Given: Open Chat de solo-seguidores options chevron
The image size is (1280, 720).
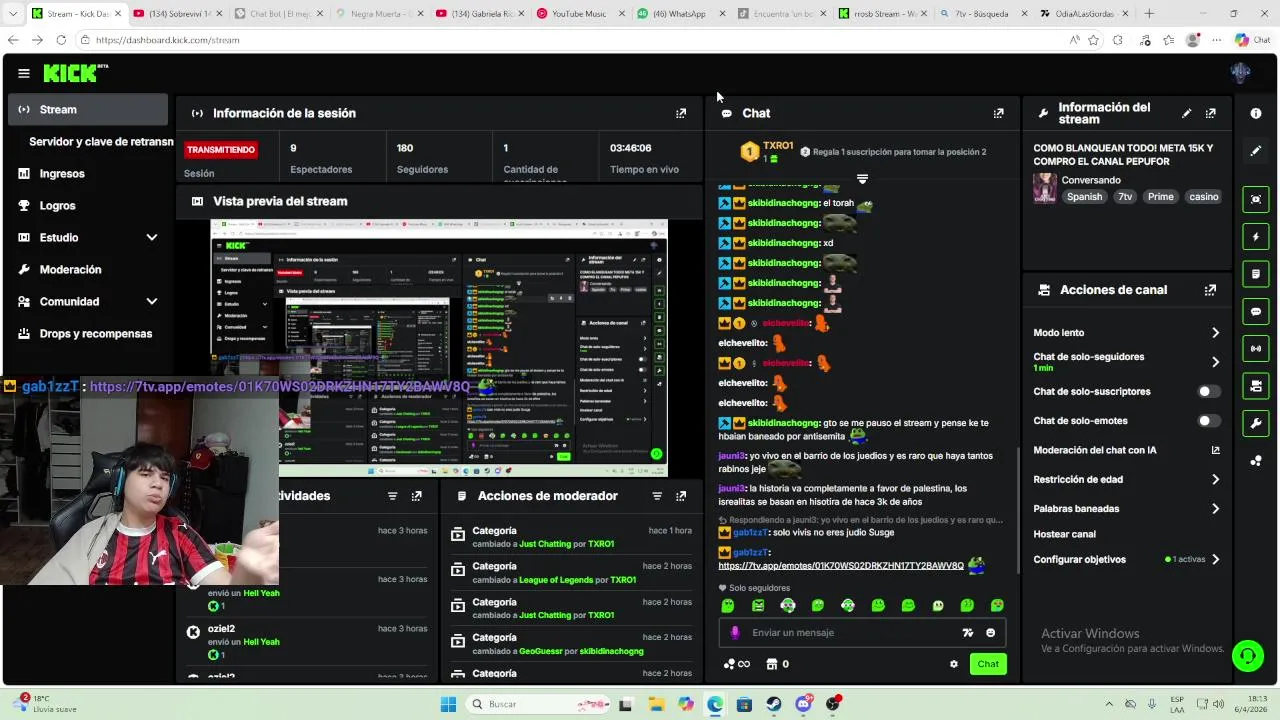Looking at the screenshot, I should tap(1215, 362).
